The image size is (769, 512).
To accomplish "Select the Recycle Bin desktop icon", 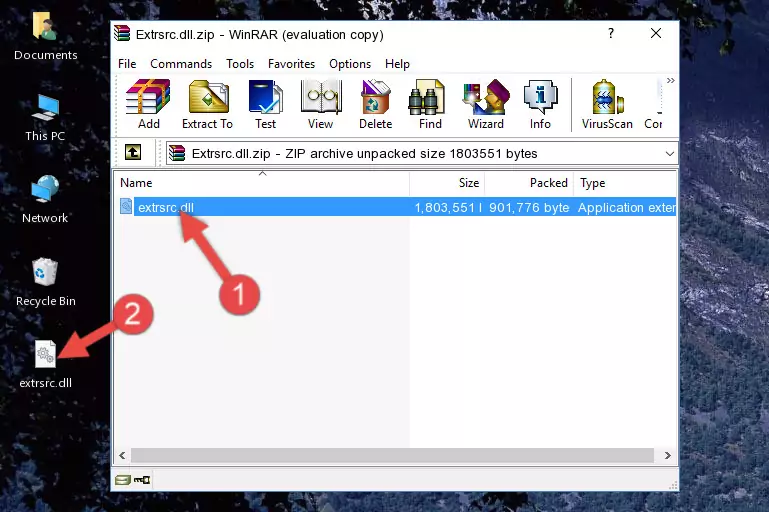I will click(46, 282).
